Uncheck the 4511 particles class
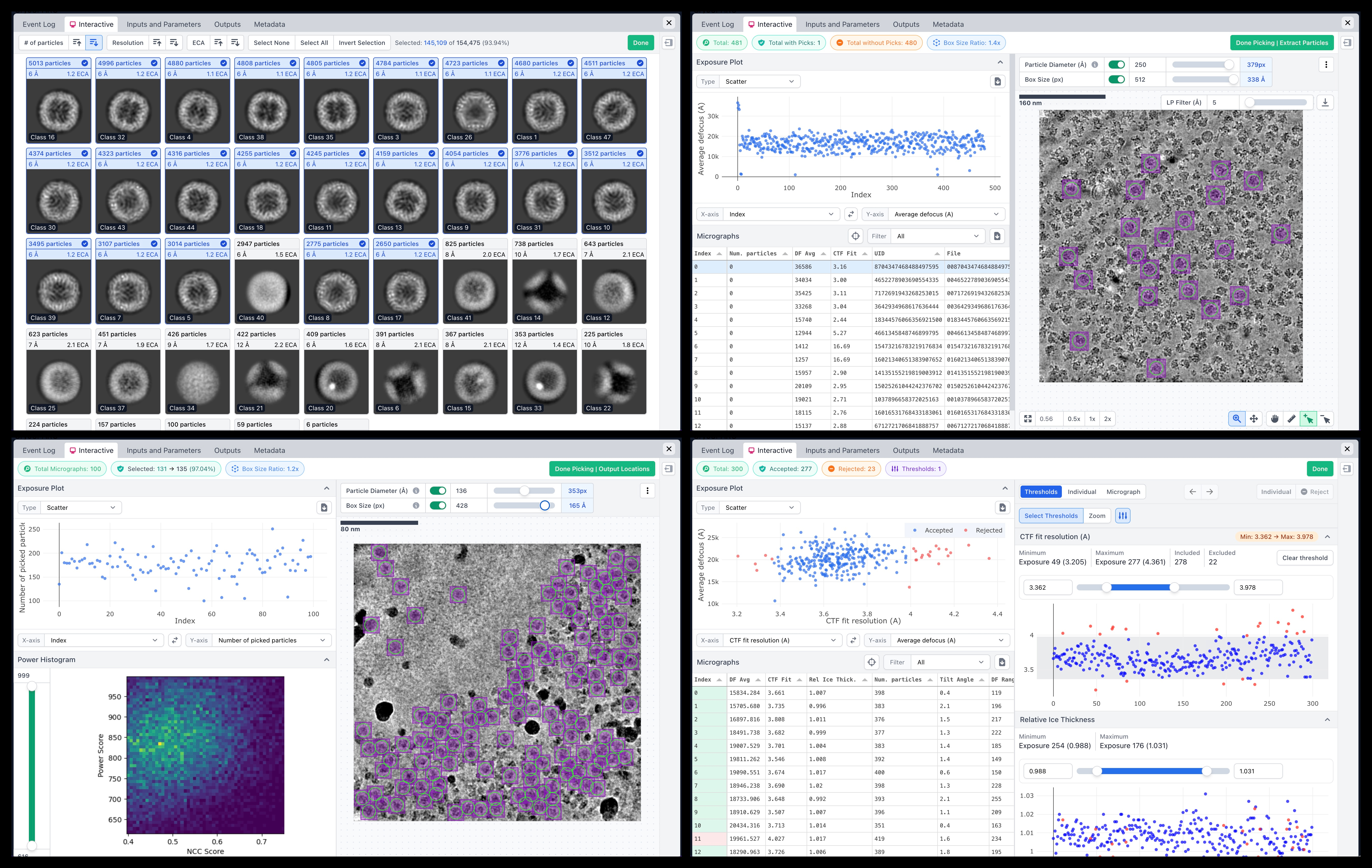The height and width of the screenshot is (868, 1372). click(x=640, y=63)
